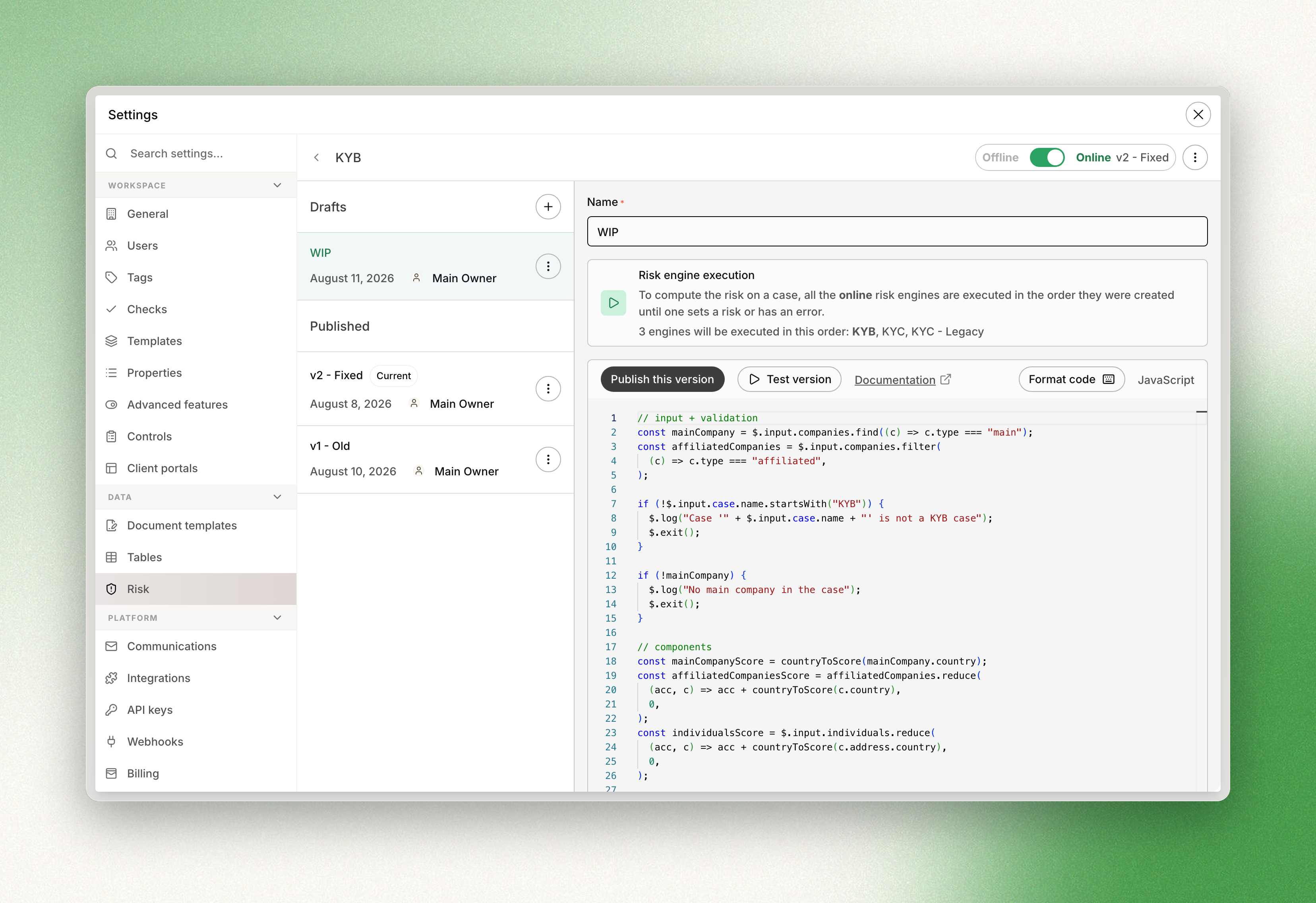Open the Webhooks settings page

[x=196, y=741]
